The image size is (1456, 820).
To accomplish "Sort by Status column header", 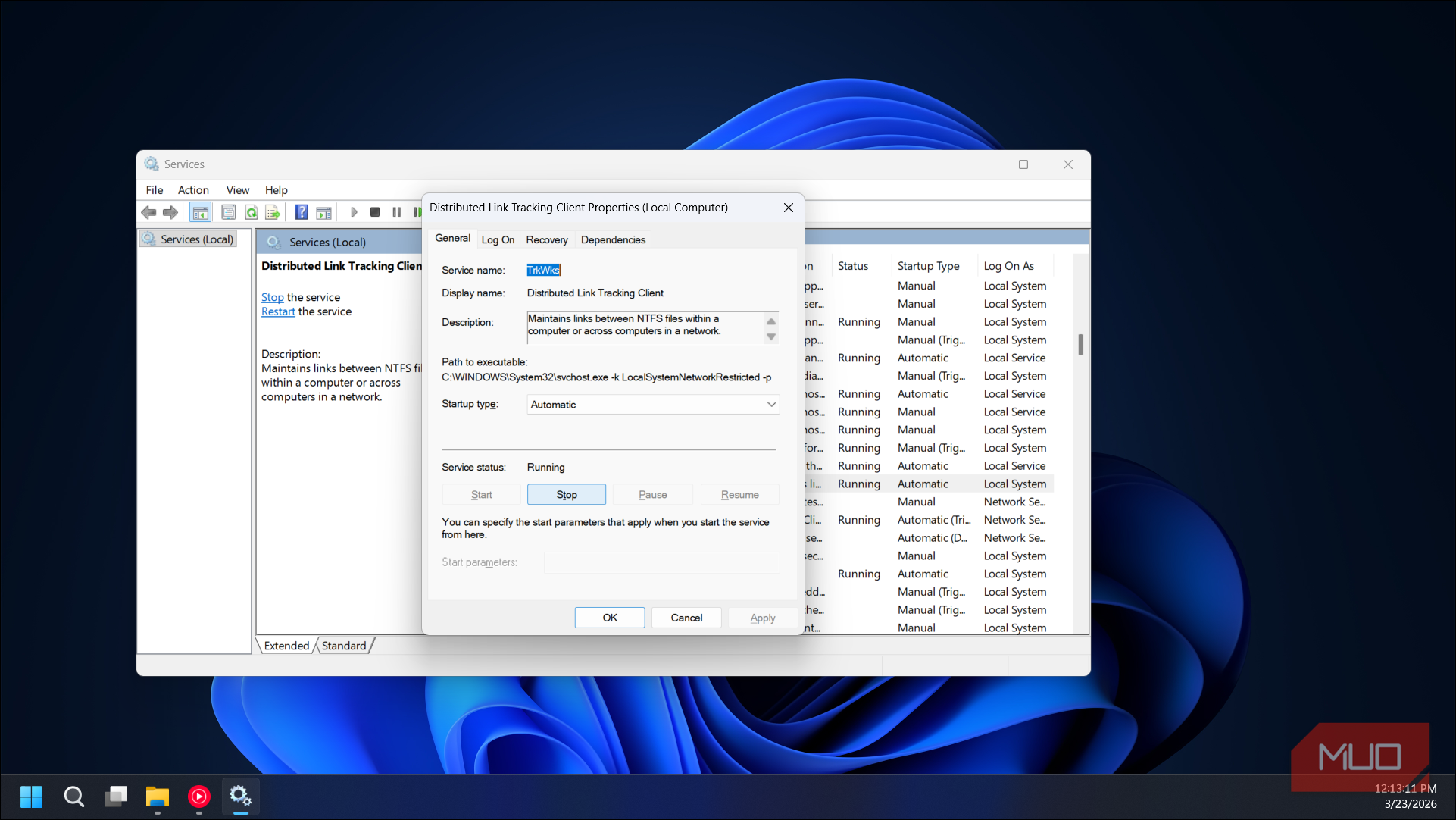I will pos(853,266).
